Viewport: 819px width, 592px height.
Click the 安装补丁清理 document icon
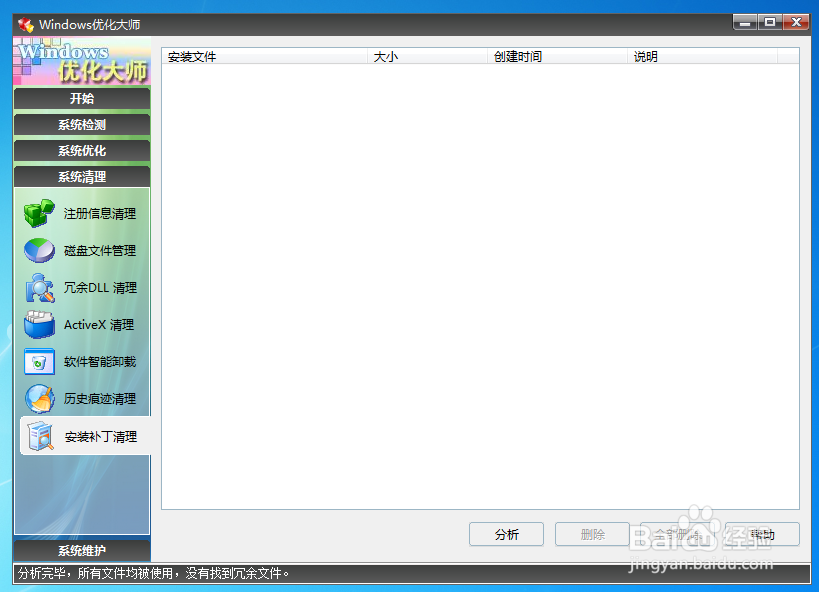coord(40,436)
